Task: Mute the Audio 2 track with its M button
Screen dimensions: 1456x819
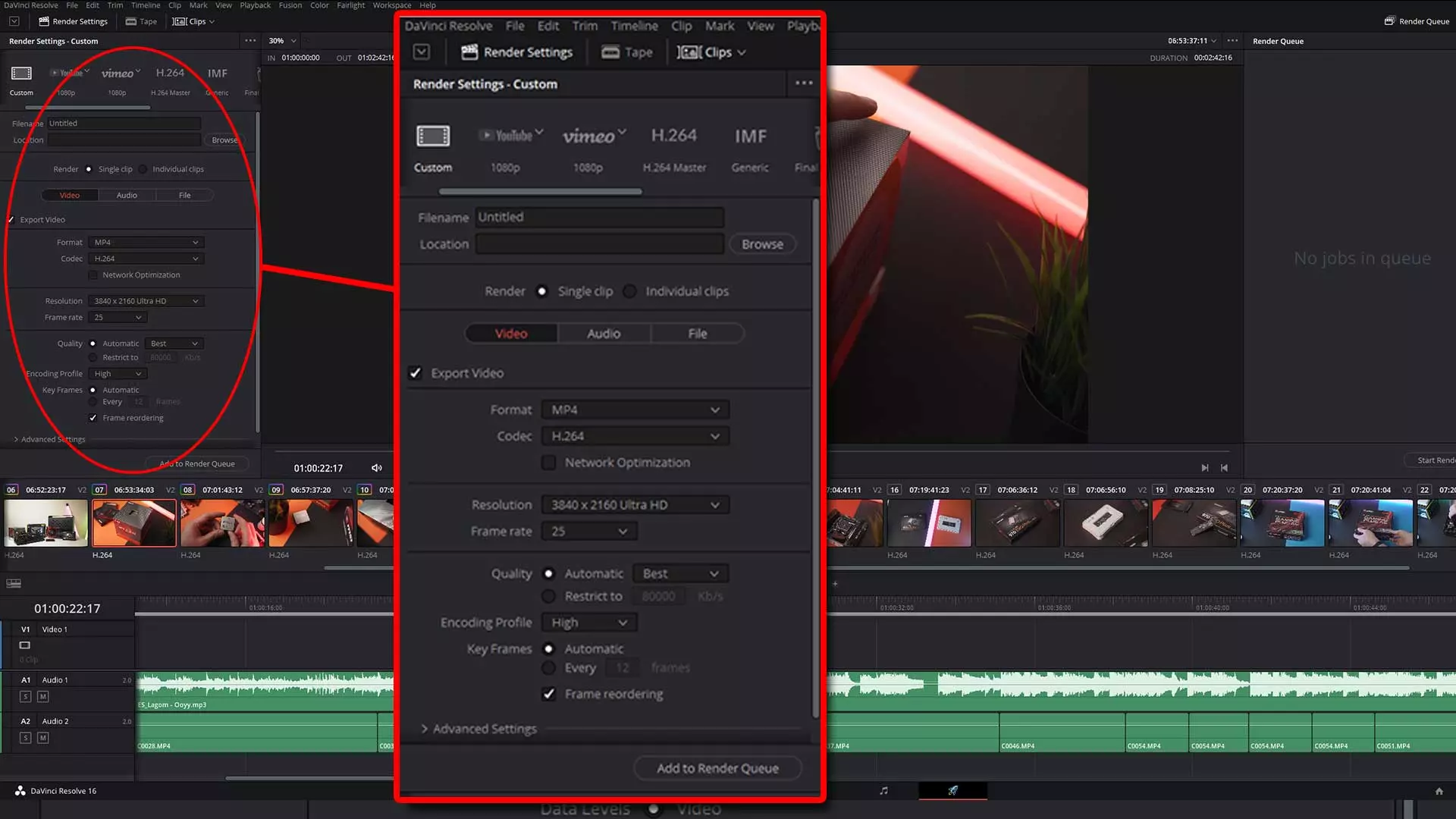Action: [x=43, y=738]
